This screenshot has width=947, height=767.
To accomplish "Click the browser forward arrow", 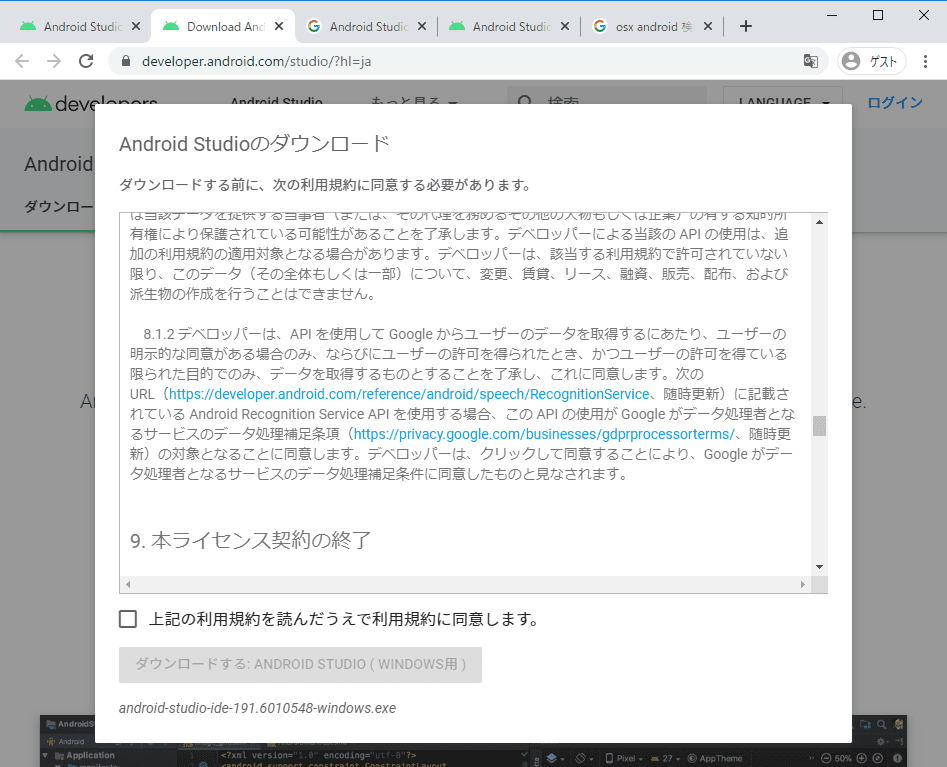I will 54,61.
